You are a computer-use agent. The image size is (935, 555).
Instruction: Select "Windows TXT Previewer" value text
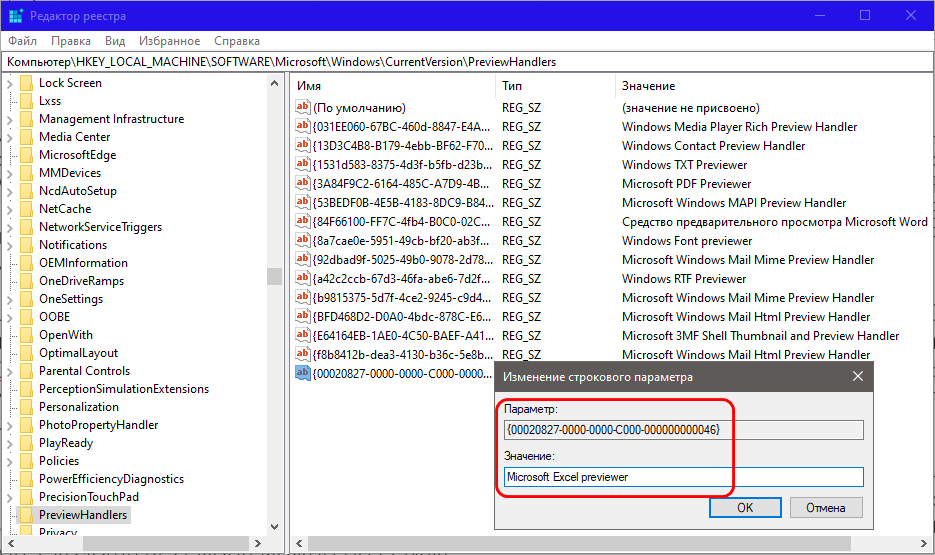[684, 165]
